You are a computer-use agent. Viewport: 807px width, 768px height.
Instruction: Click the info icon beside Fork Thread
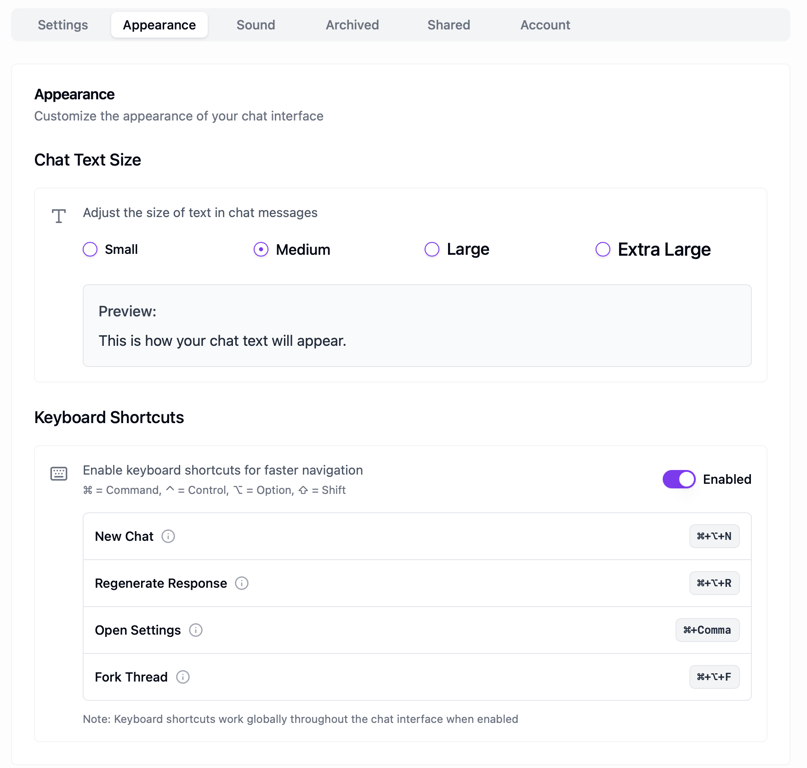coord(183,677)
